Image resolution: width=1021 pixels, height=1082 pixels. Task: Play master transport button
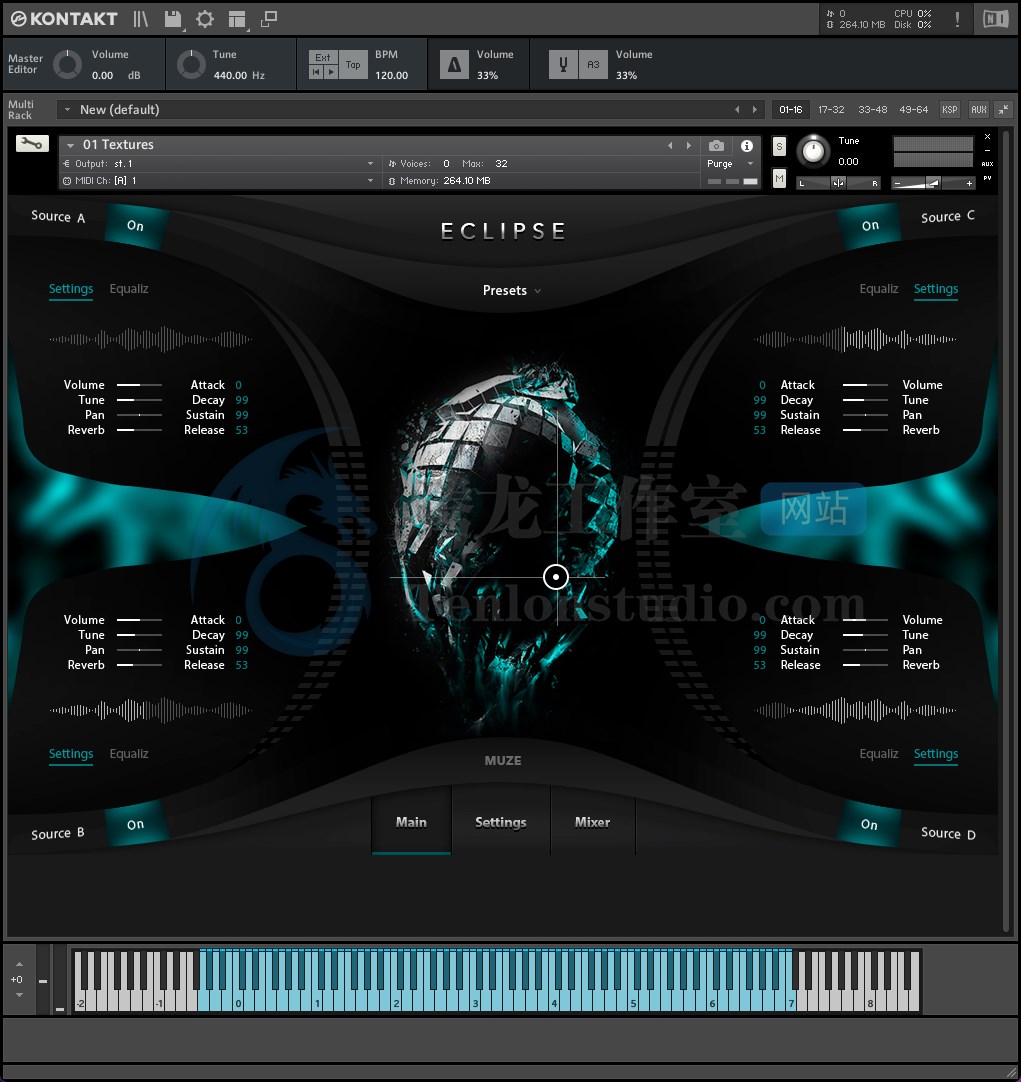click(x=331, y=72)
